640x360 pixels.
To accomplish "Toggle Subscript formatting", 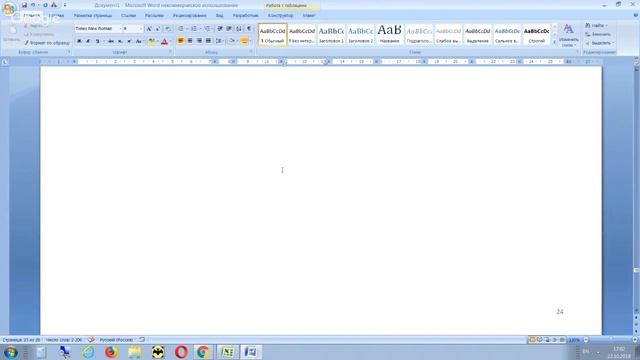I will 120,41.
